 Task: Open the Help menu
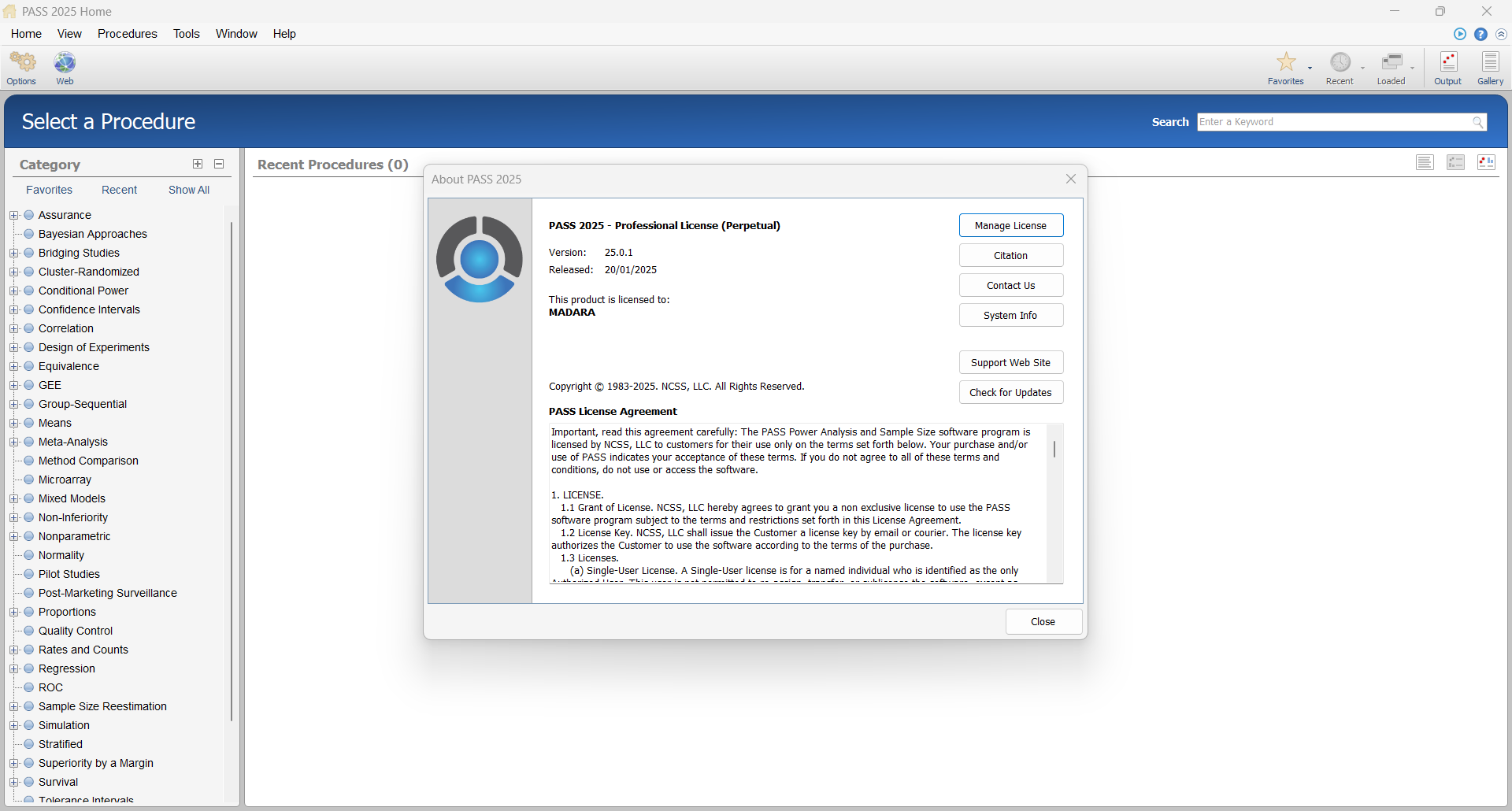(x=284, y=34)
